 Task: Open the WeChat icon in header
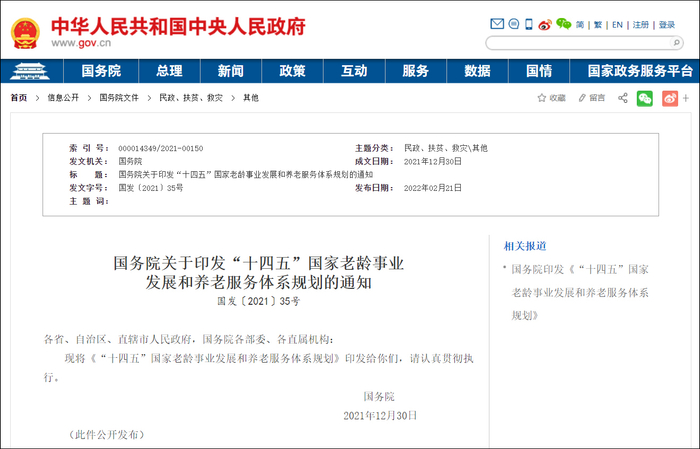563,24
